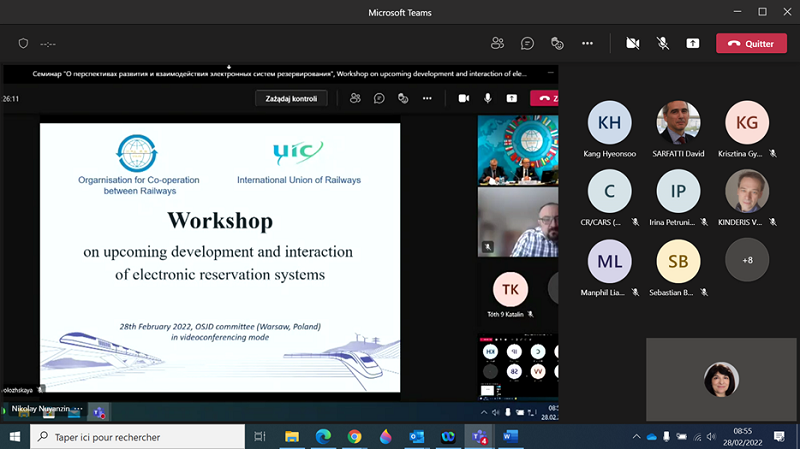Viewport: 800px width, 449px height.
Task: Open Microsoft Teams from the Windows taskbar
Action: [x=478, y=437]
